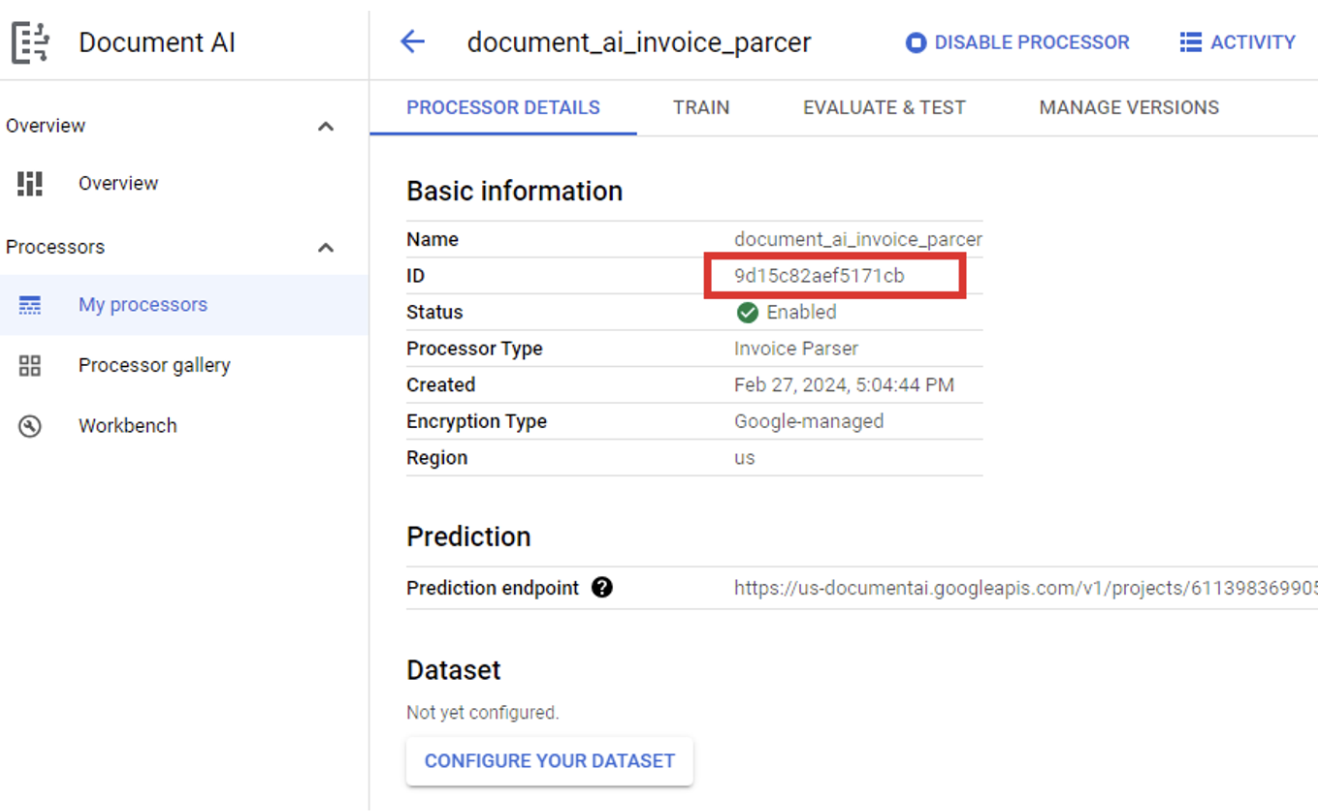This screenshot has height=812, width=1318.
Task: Click the page title document_ai_invoice_parcer
Action: coord(639,43)
